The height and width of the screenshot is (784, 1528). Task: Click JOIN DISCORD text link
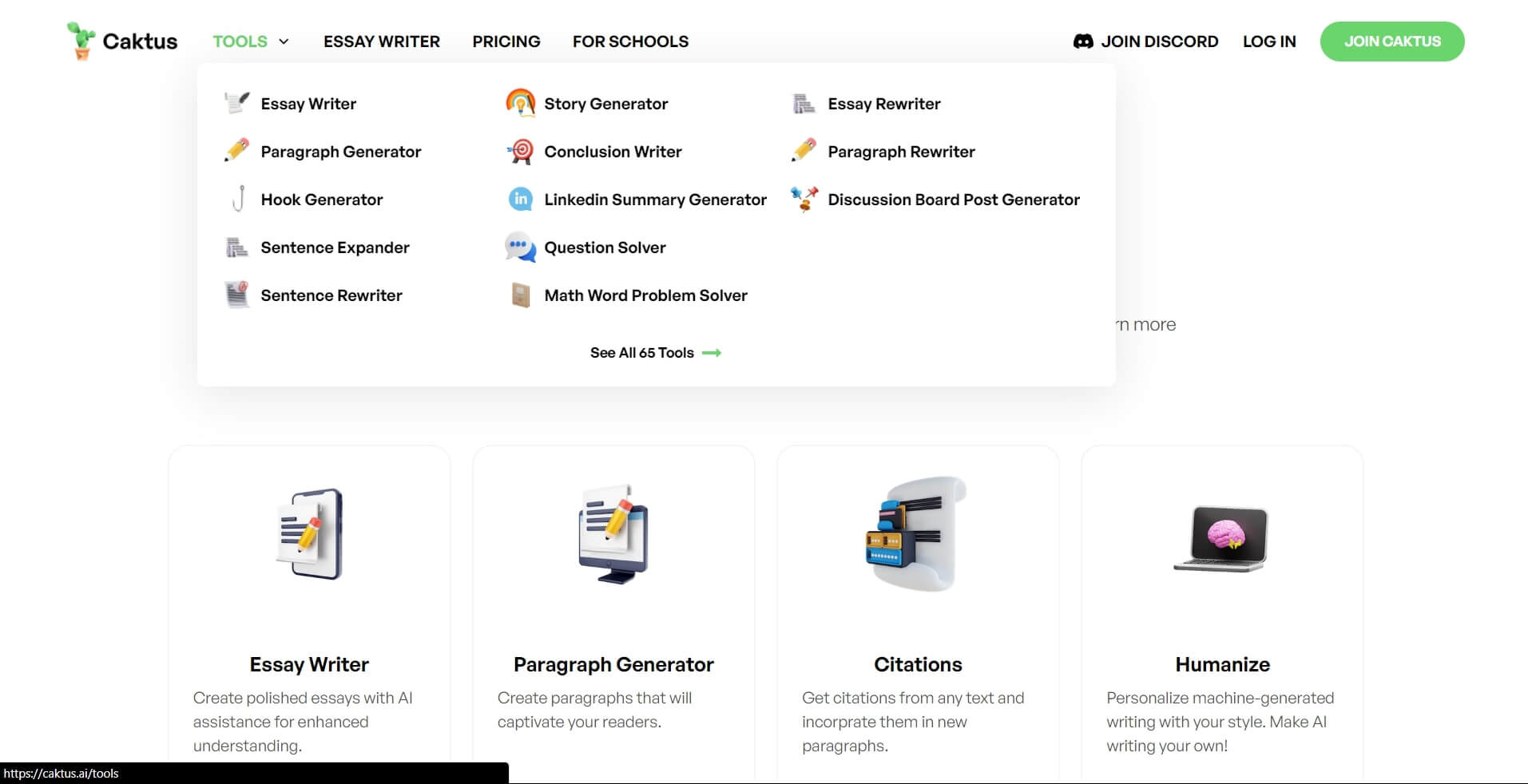pyautogui.click(x=1160, y=42)
